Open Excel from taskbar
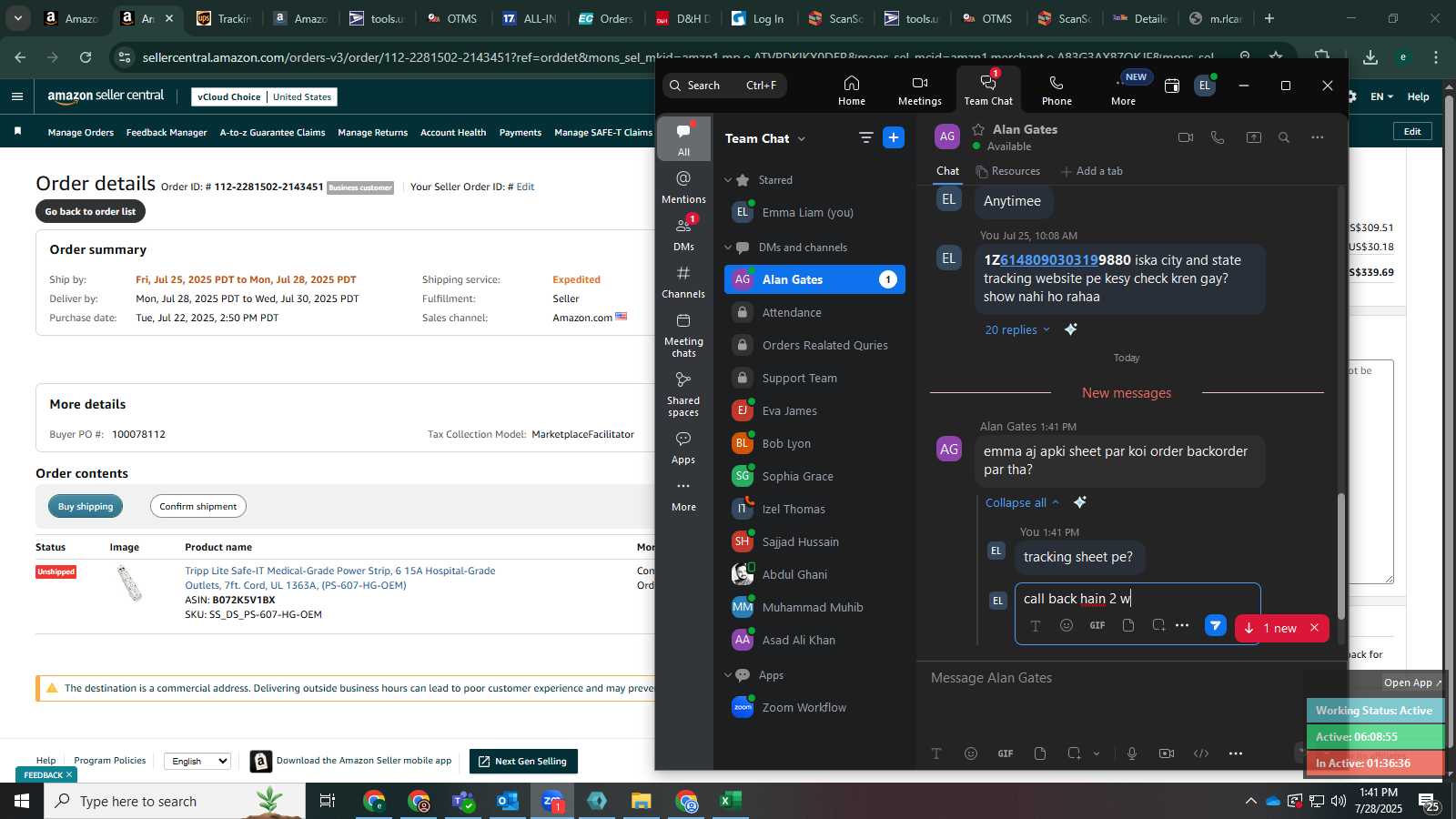The height and width of the screenshot is (819, 1456). [730, 801]
